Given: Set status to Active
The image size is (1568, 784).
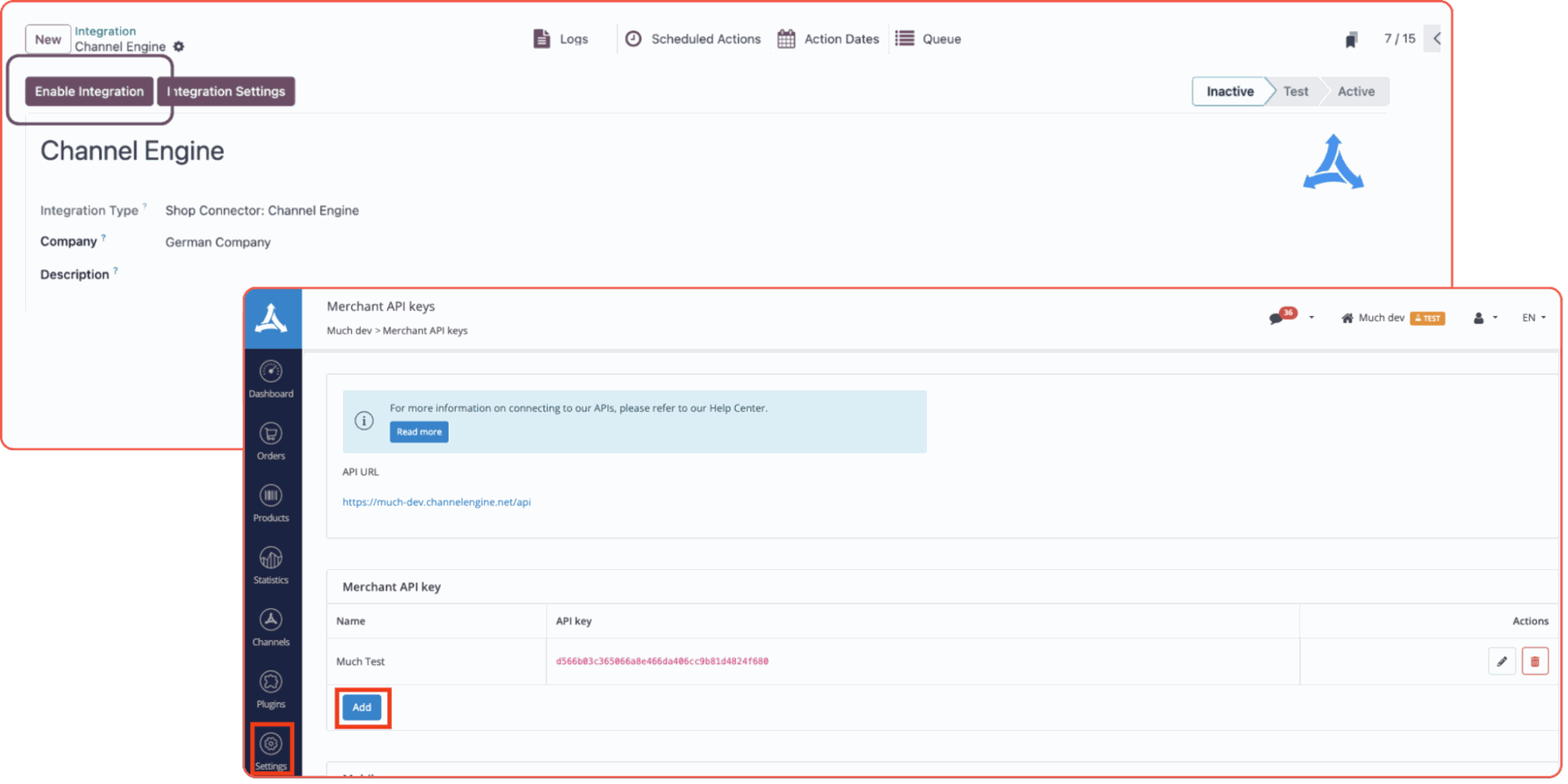Looking at the screenshot, I should coord(1356,91).
